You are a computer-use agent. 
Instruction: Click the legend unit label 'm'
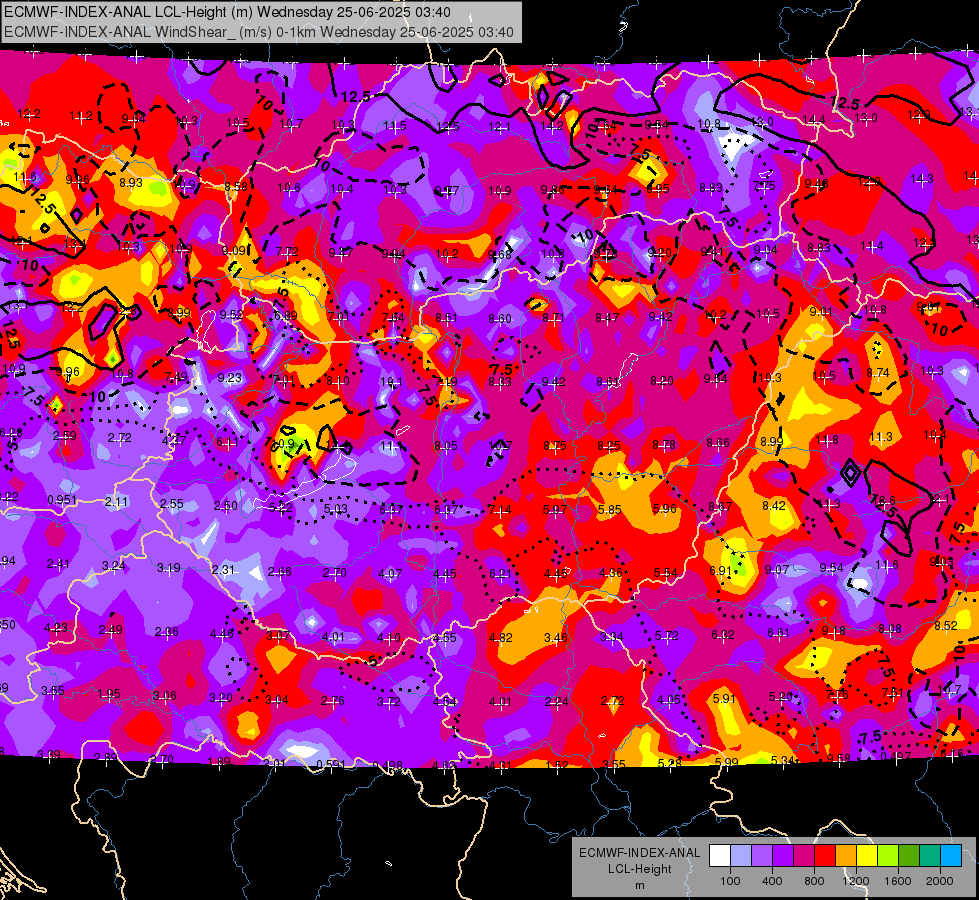pyautogui.click(x=639, y=886)
